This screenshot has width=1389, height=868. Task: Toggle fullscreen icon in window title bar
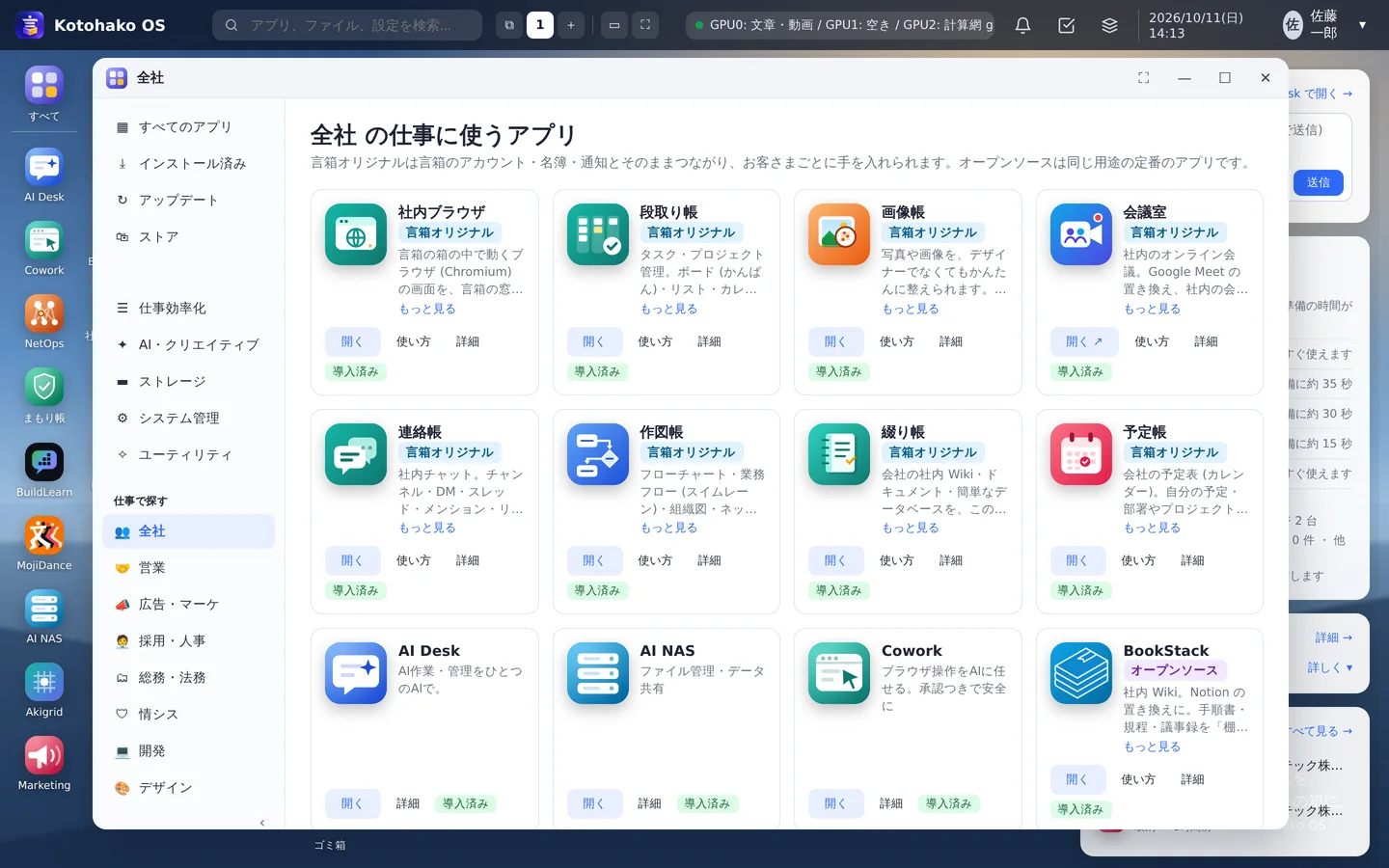pyautogui.click(x=1143, y=78)
